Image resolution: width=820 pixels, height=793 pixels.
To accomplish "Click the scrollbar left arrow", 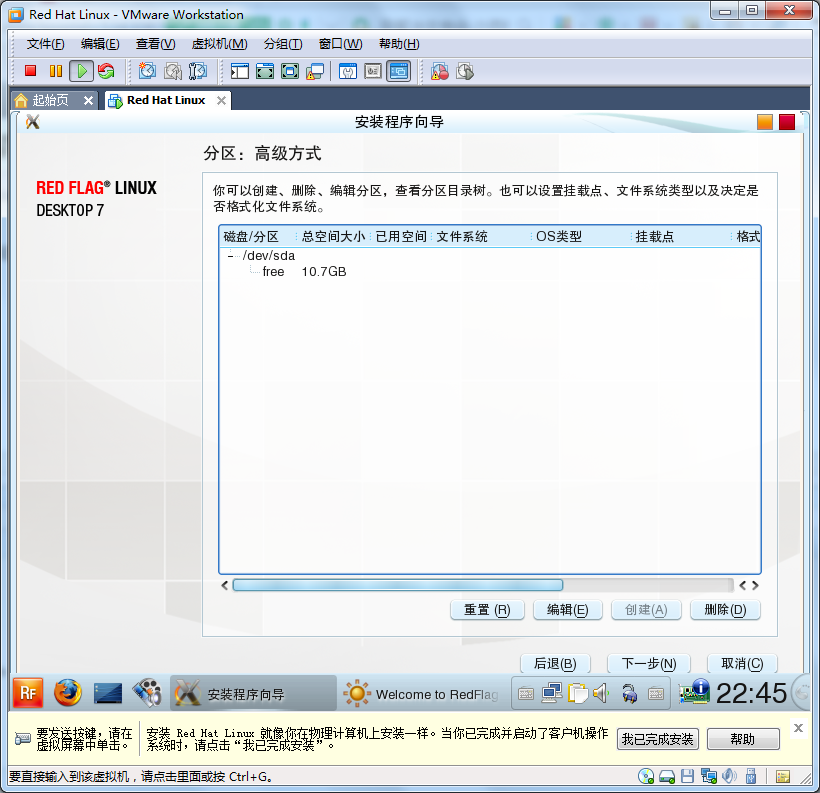I will coord(224,585).
